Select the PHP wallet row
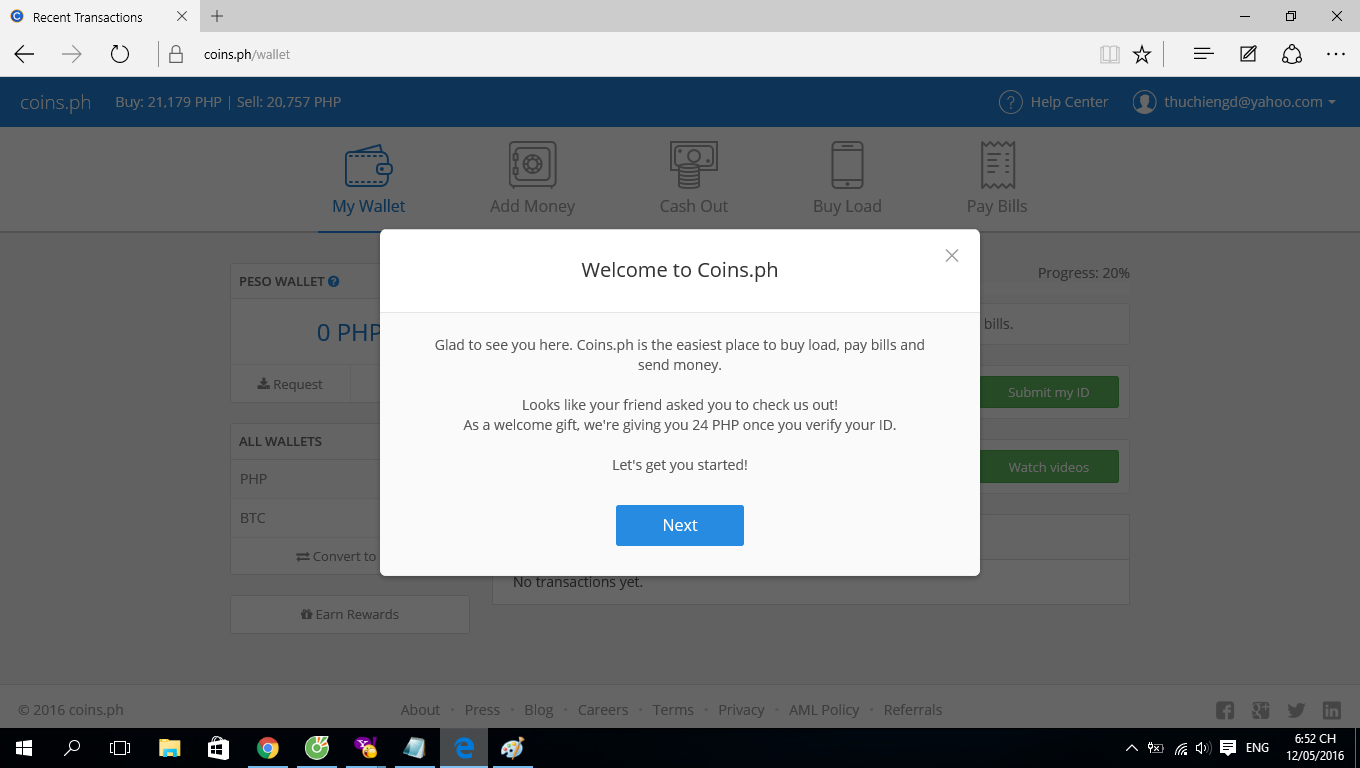This screenshot has width=1360, height=768. point(305,479)
